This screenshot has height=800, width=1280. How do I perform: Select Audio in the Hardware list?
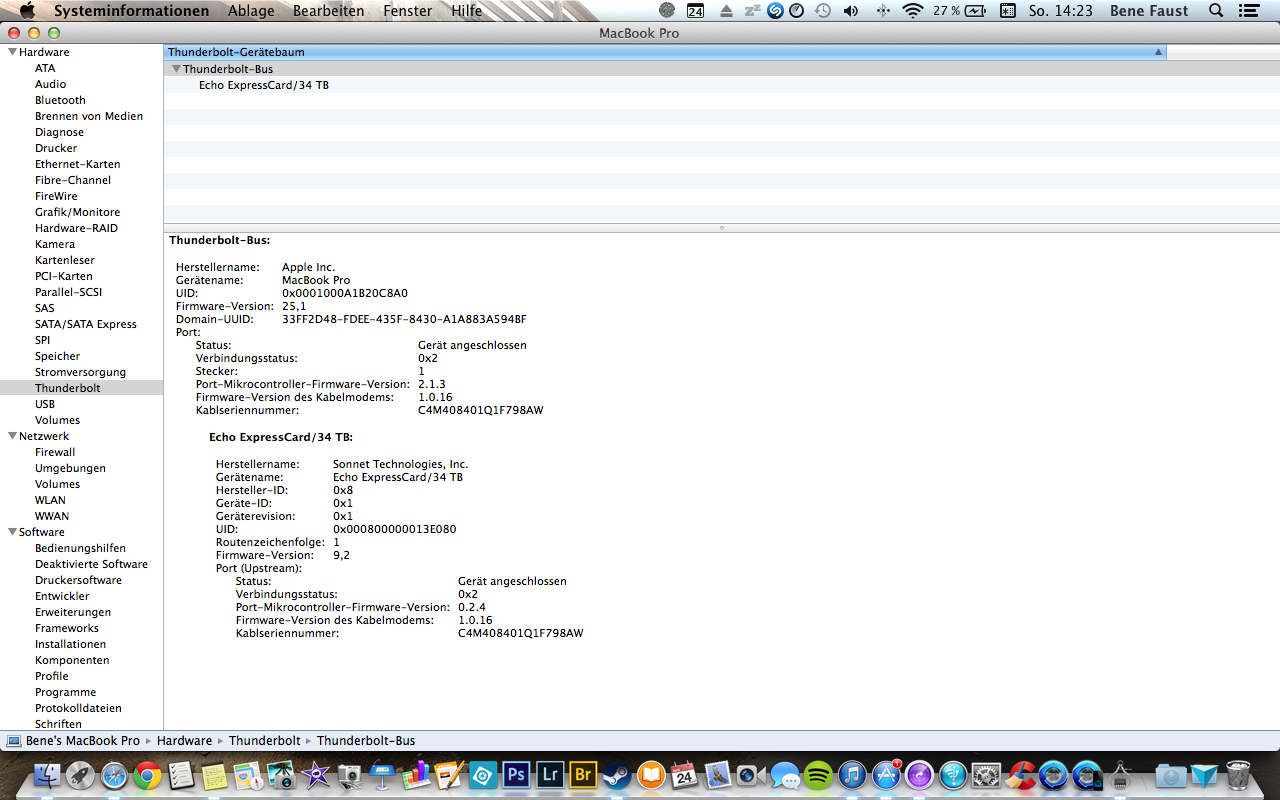click(51, 84)
